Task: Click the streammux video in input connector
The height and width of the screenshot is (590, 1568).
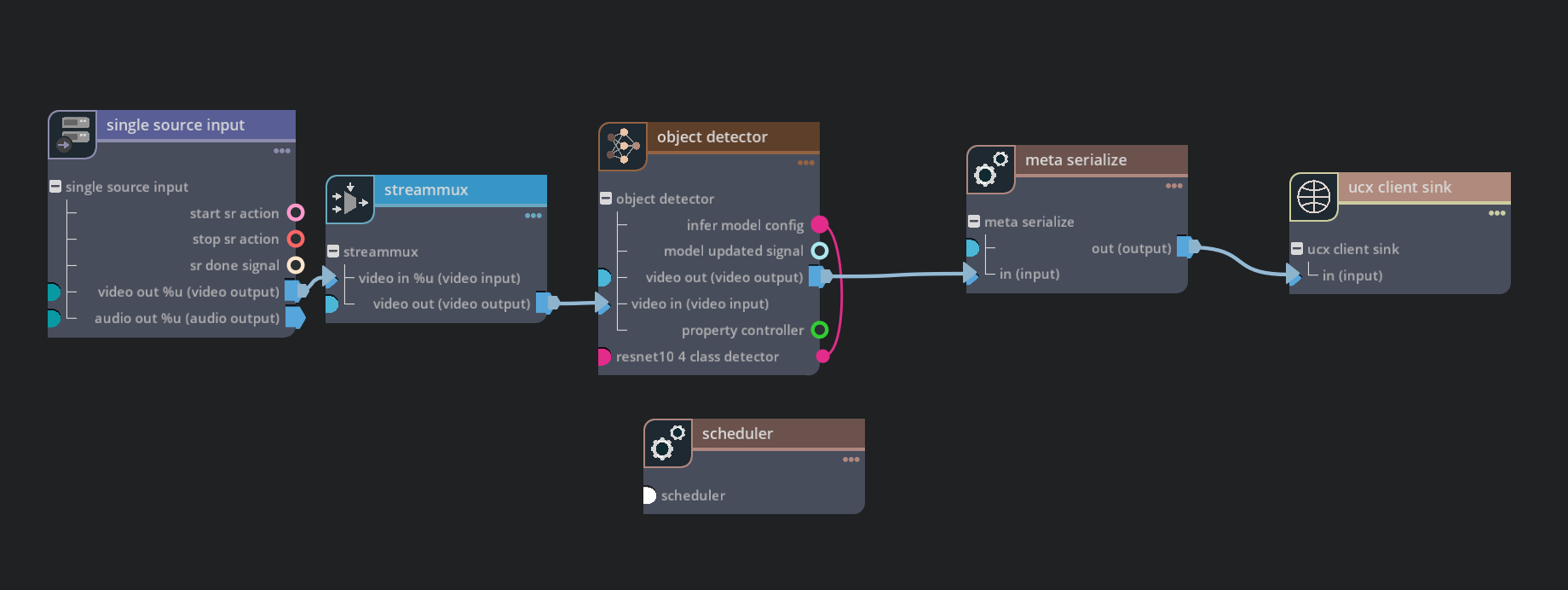Action: (331, 277)
